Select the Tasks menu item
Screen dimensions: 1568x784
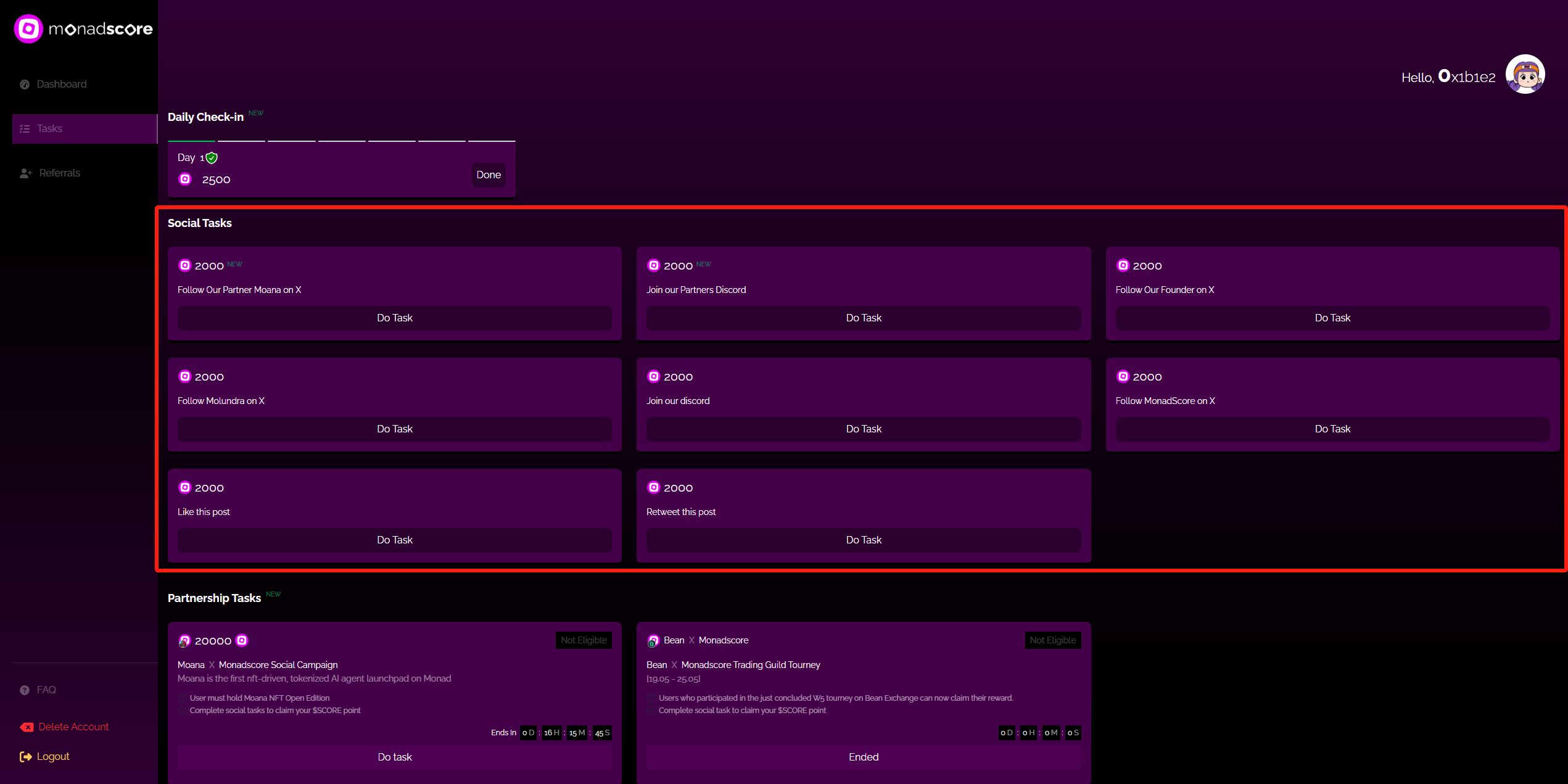85,129
